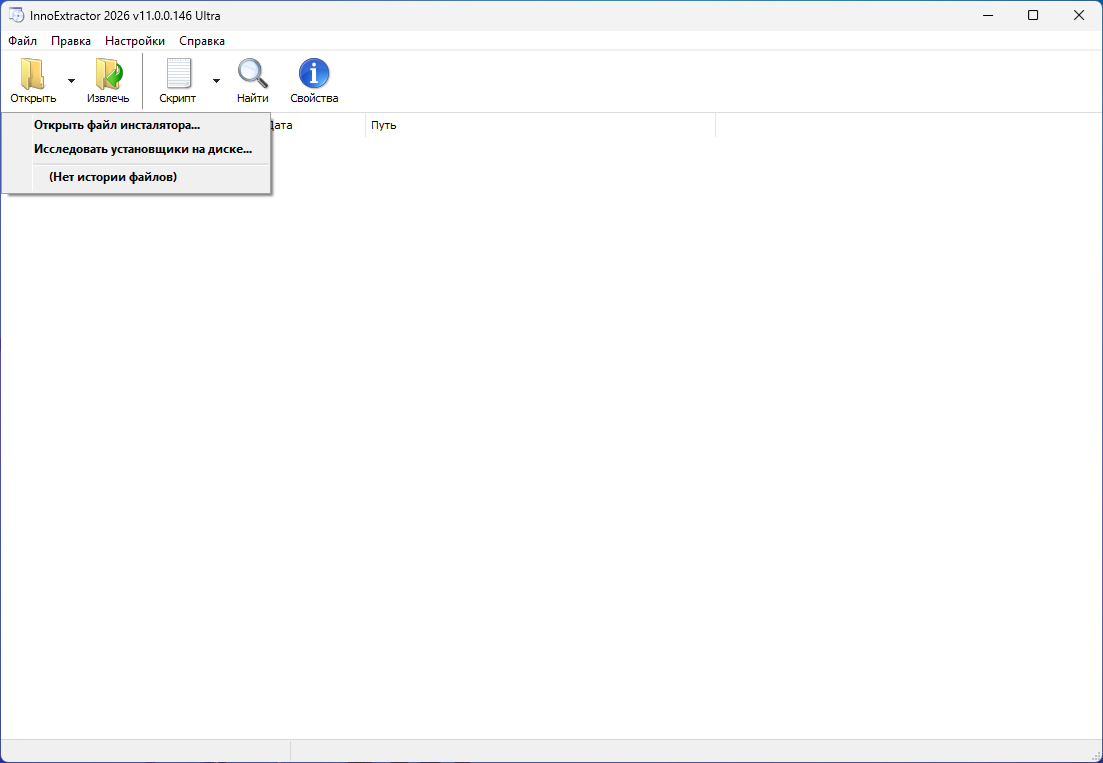Expand the dropdown arrow next to Скрипт
The width and height of the screenshot is (1103, 763).
tap(216, 81)
